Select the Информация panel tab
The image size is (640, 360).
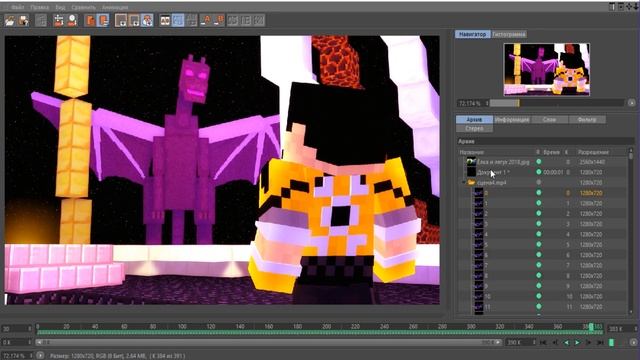(512, 120)
